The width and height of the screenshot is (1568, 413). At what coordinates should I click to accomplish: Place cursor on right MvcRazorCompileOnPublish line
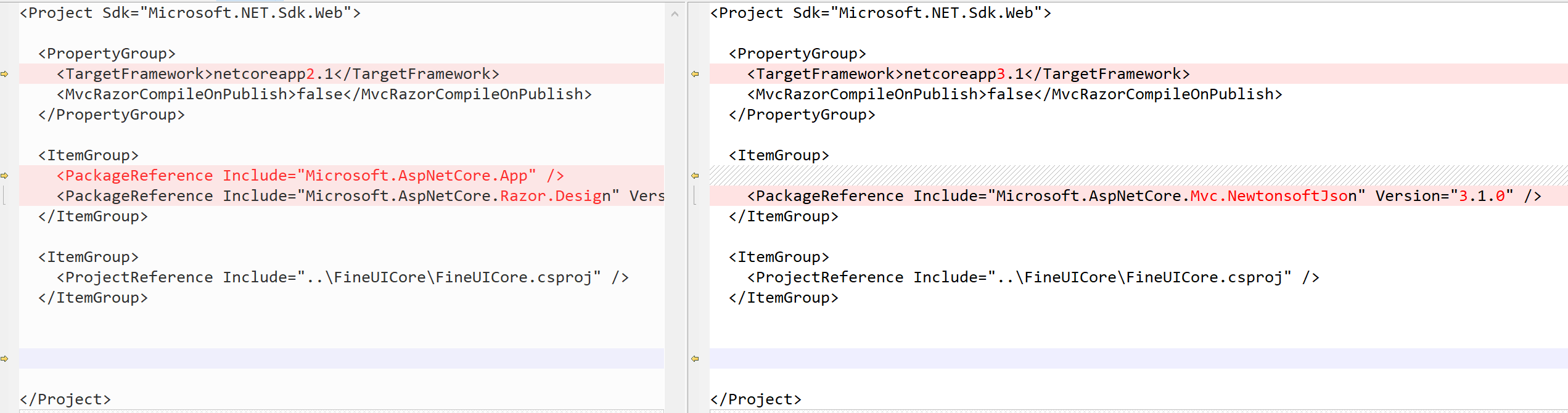tap(1015, 94)
